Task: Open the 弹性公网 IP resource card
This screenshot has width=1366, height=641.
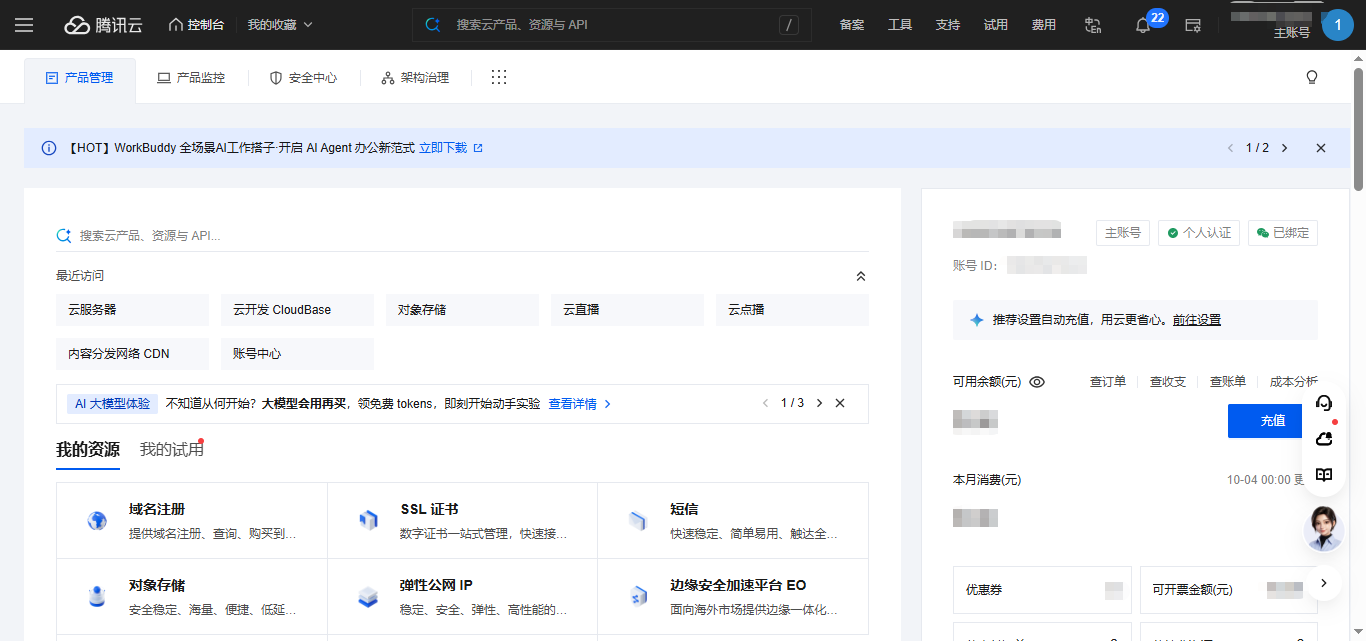Action: [x=463, y=597]
